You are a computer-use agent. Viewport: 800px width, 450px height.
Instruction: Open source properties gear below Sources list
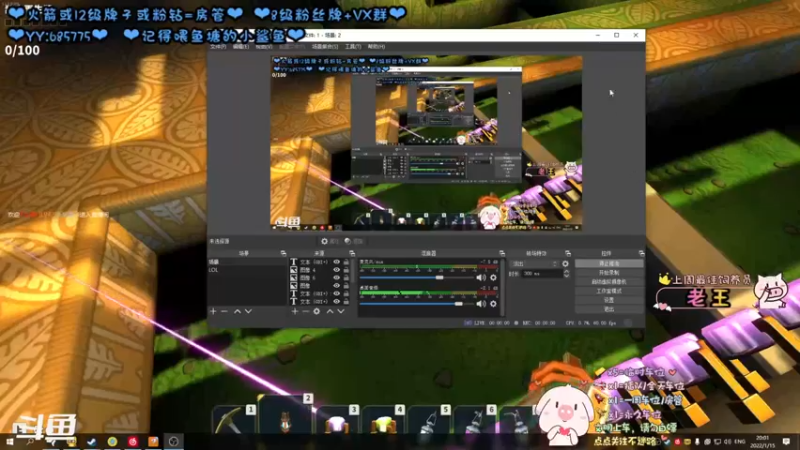click(317, 311)
